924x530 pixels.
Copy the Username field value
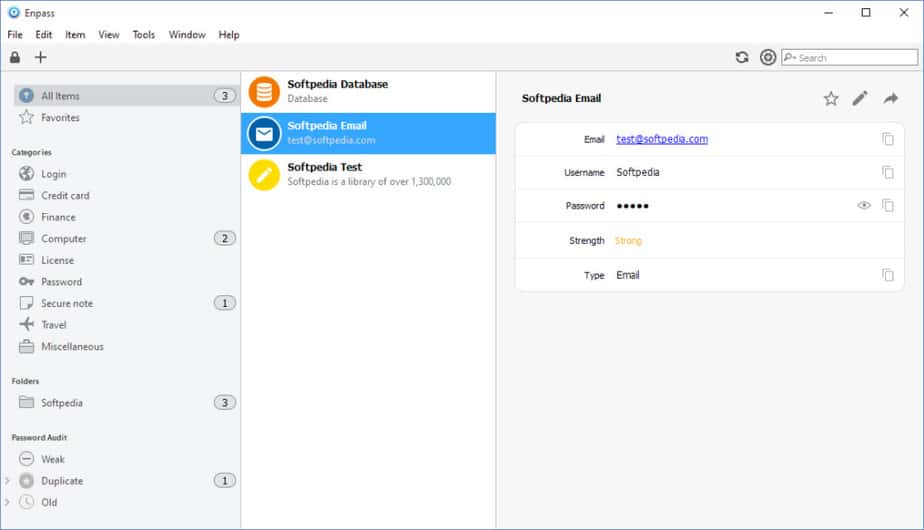tap(887, 172)
